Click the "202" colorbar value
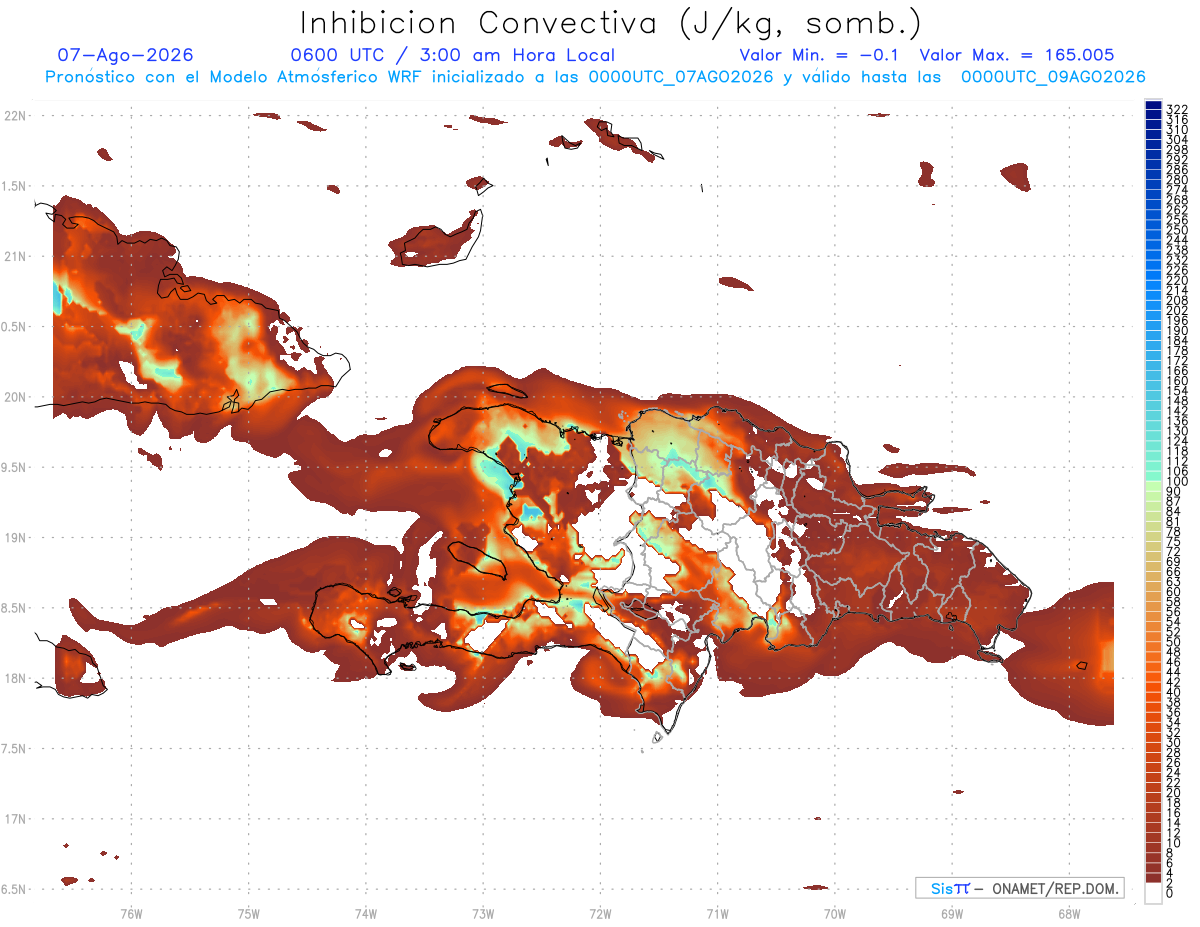This screenshot has width=1200, height=927. point(1176,310)
